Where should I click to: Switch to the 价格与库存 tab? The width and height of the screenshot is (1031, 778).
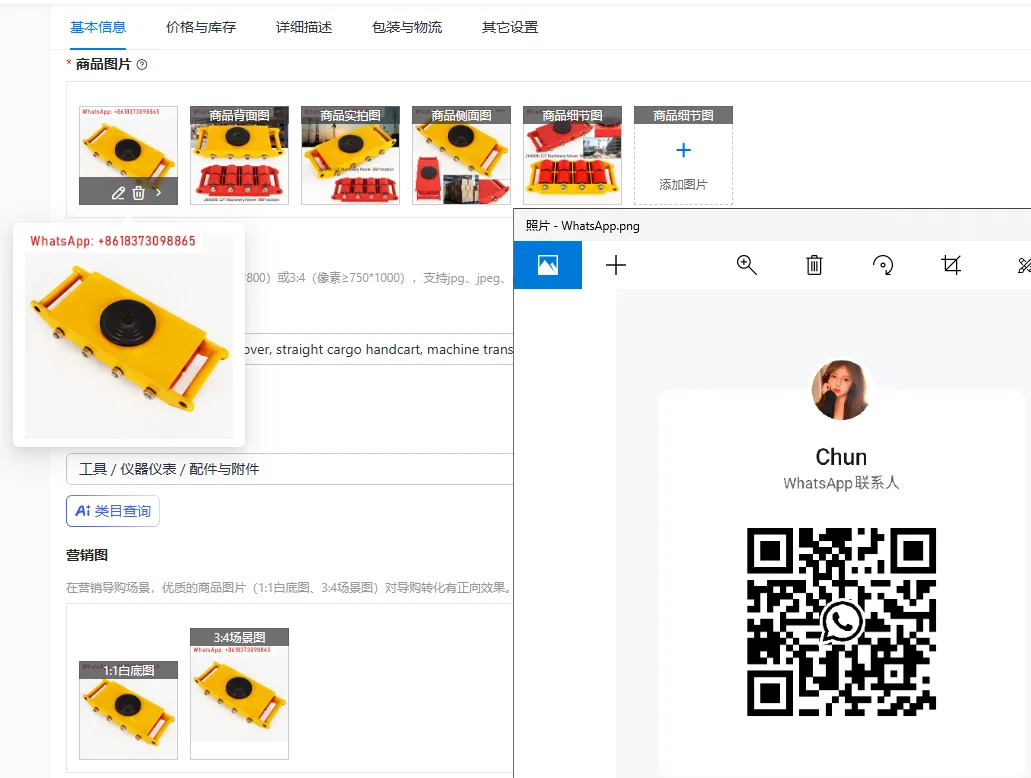(x=200, y=27)
